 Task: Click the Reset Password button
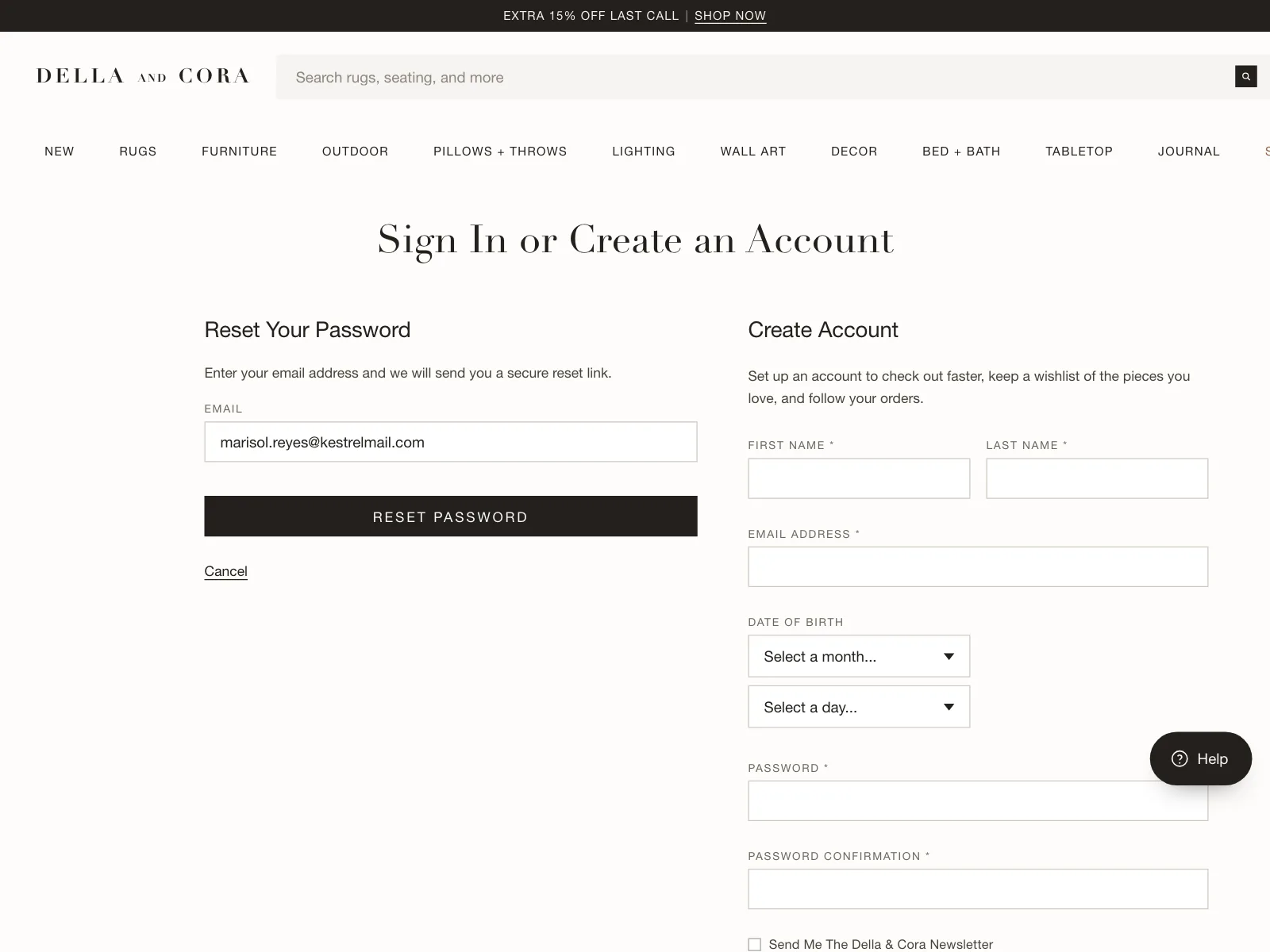click(451, 516)
